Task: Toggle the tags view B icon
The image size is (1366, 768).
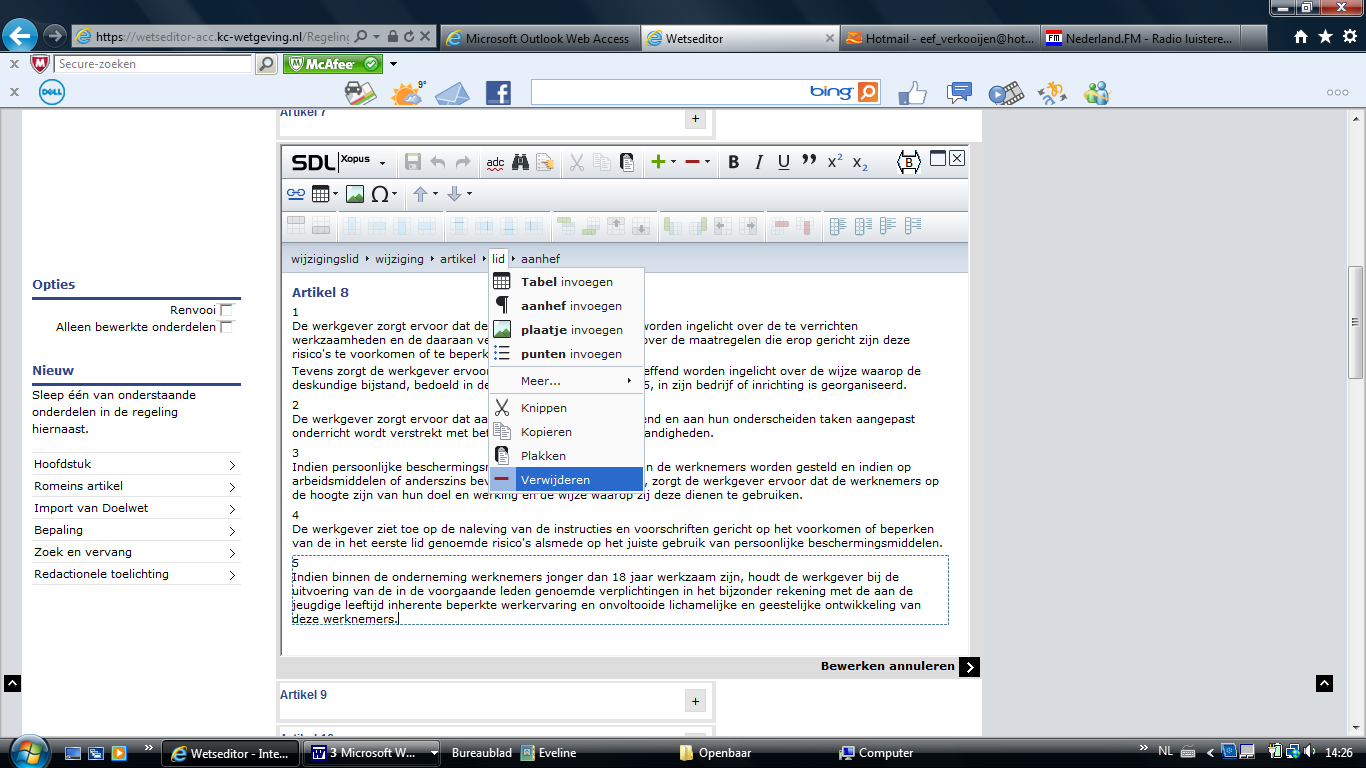Action: tap(908, 162)
